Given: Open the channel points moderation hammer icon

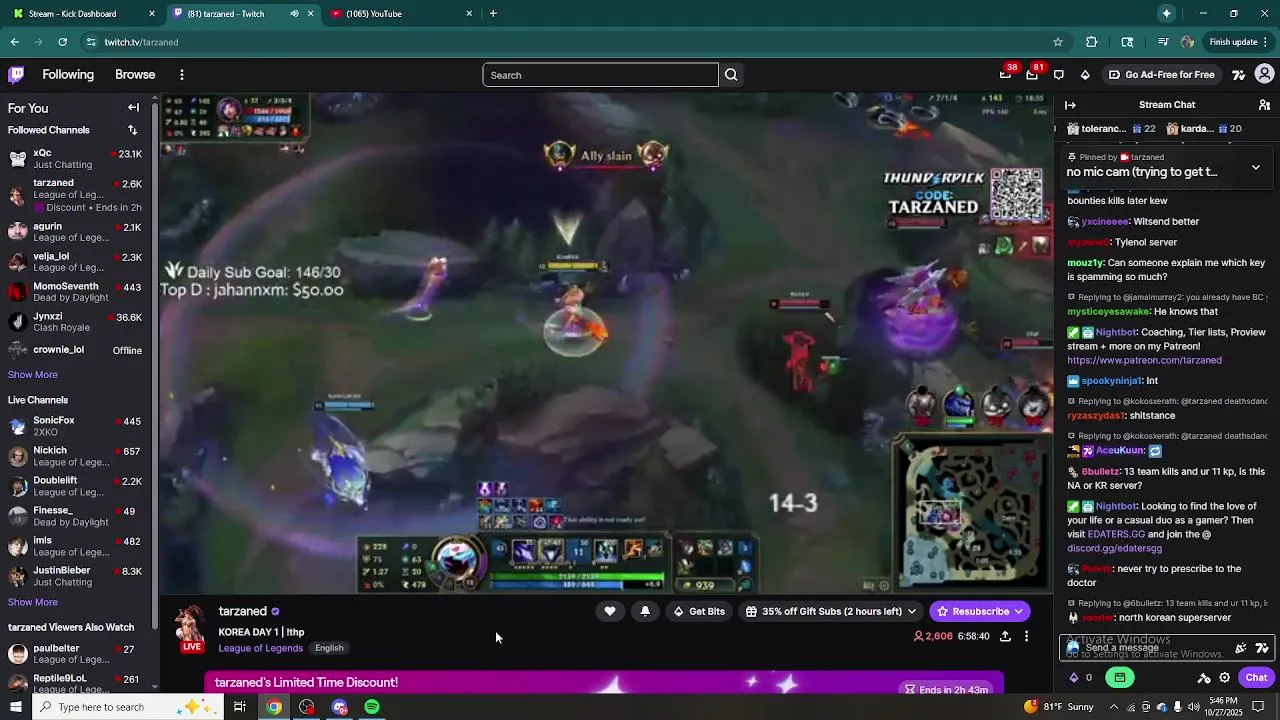Looking at the screenshot, I should [x=1204, y=677].
